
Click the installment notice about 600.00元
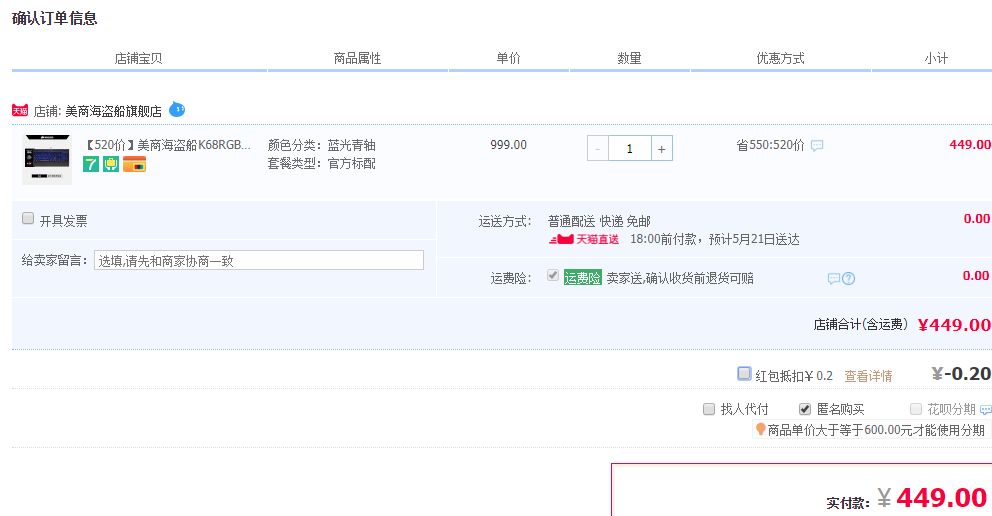[876, 430]
